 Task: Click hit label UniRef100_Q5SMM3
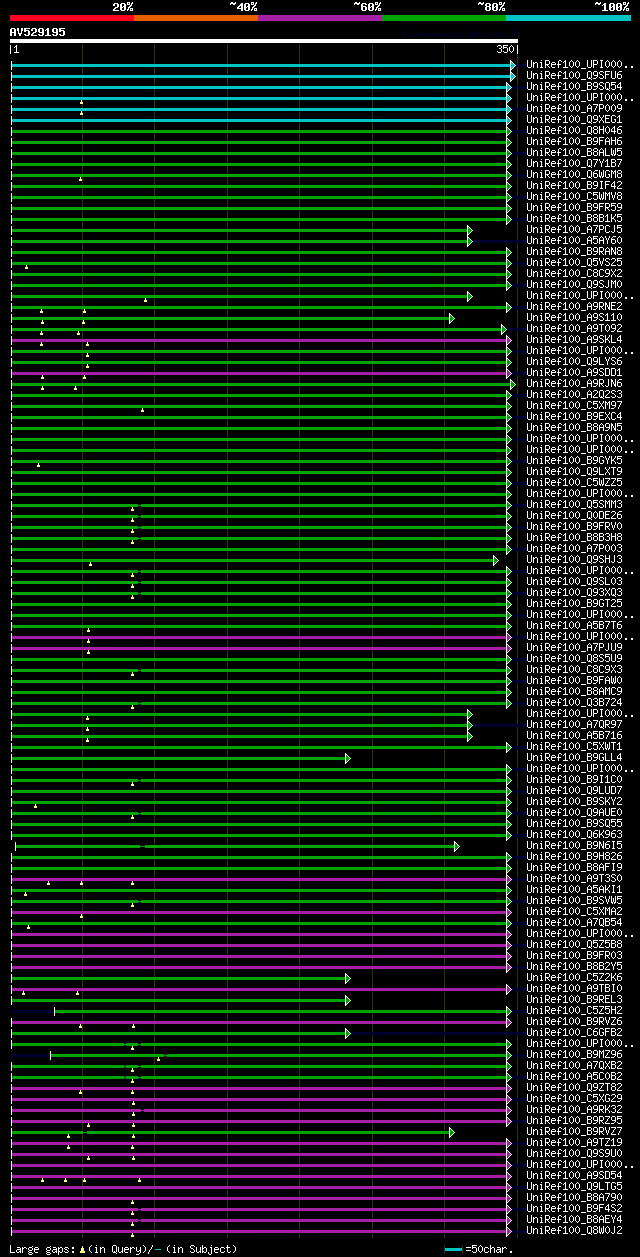pos(574,504)
